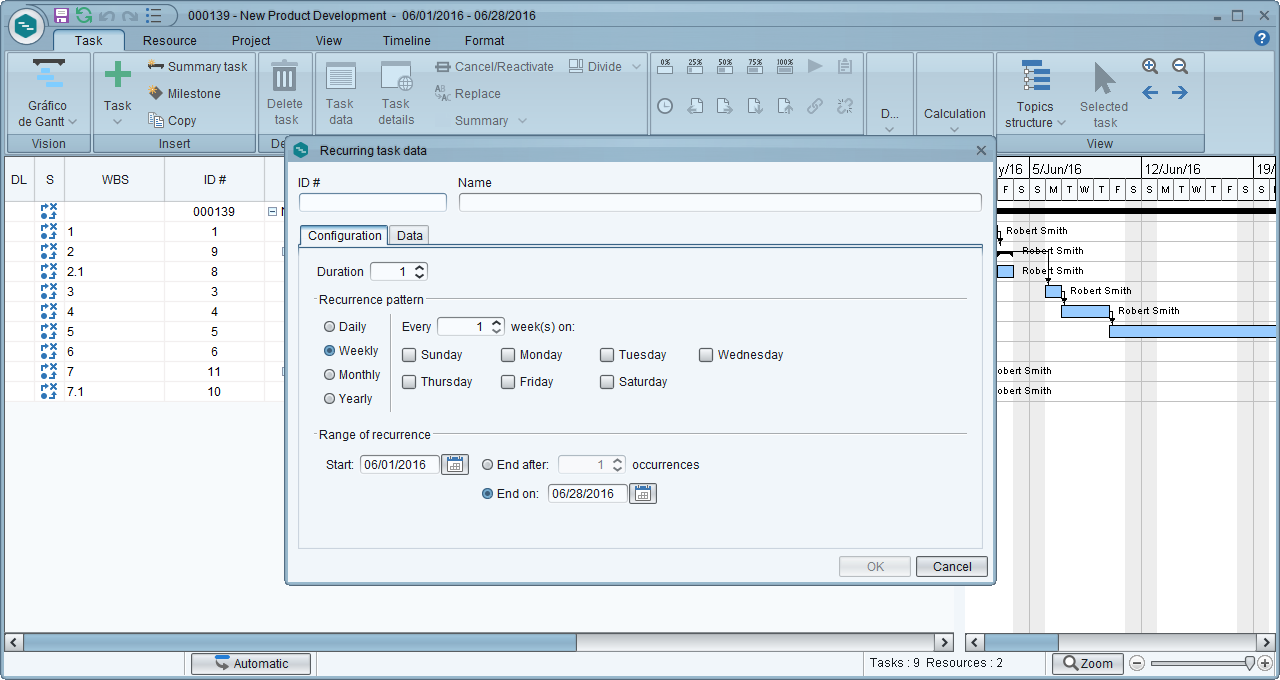Switch to the Resource ribbon tab
This screenshot has width=1280, height=680.
click(x=170, y=41)
